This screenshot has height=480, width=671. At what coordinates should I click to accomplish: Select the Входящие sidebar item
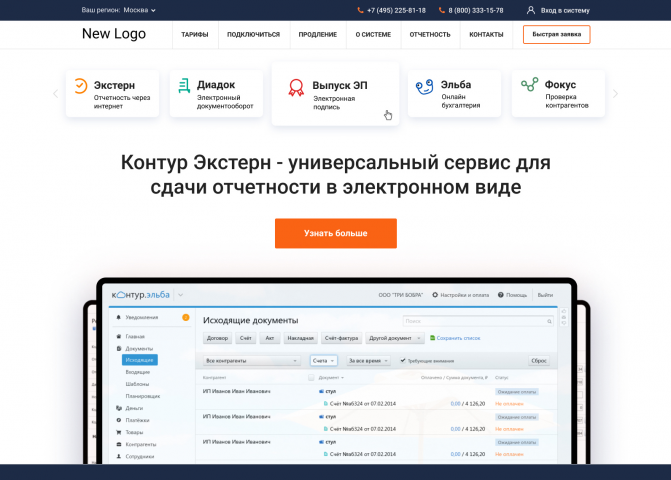pos(137,372)
